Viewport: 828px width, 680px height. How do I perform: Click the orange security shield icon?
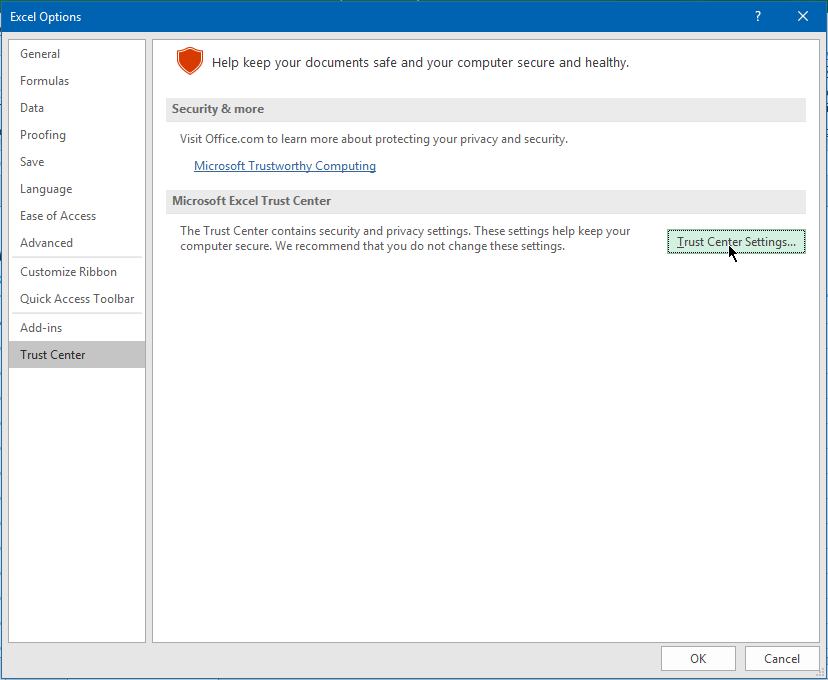point(190,61)
